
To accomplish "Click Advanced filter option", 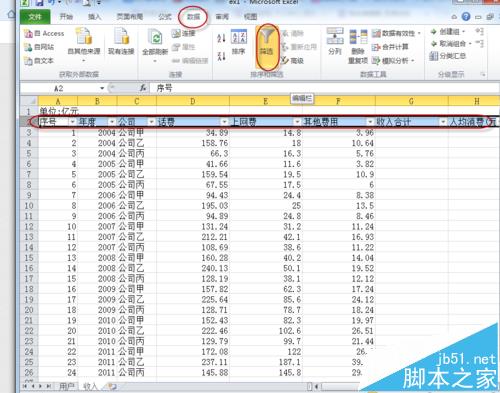I will (293, 60).
